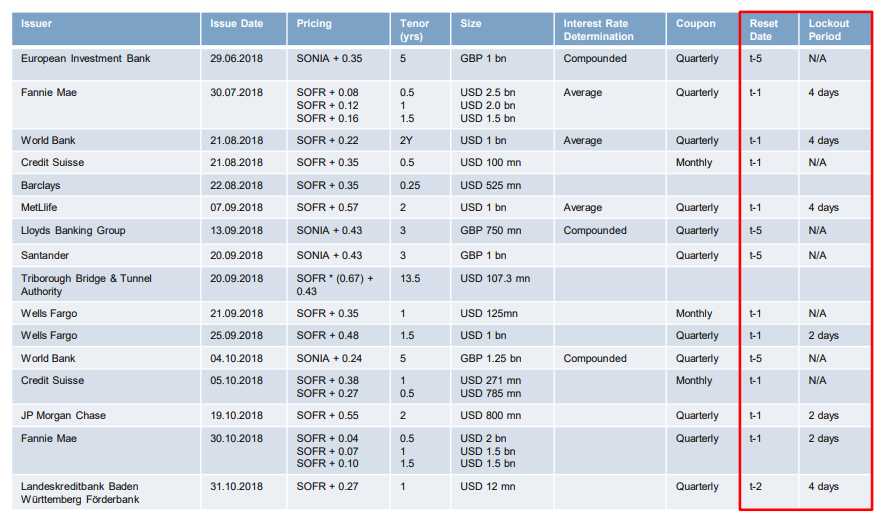Select the pricing SOFR + 0.08
884x517 pixels.
(328, 92)
